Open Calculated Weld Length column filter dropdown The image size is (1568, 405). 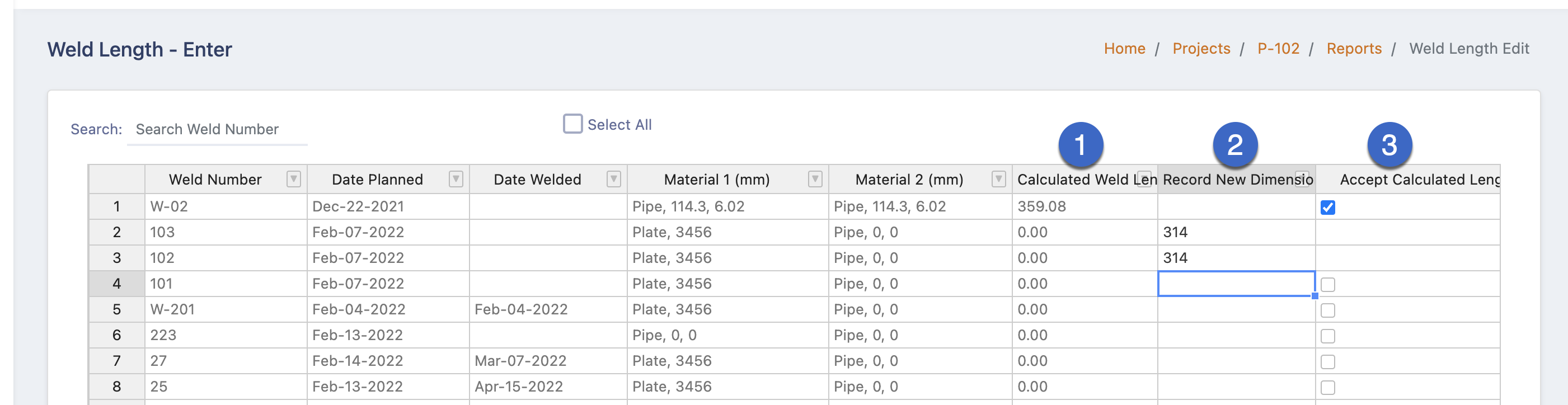tap(1144, 179)
